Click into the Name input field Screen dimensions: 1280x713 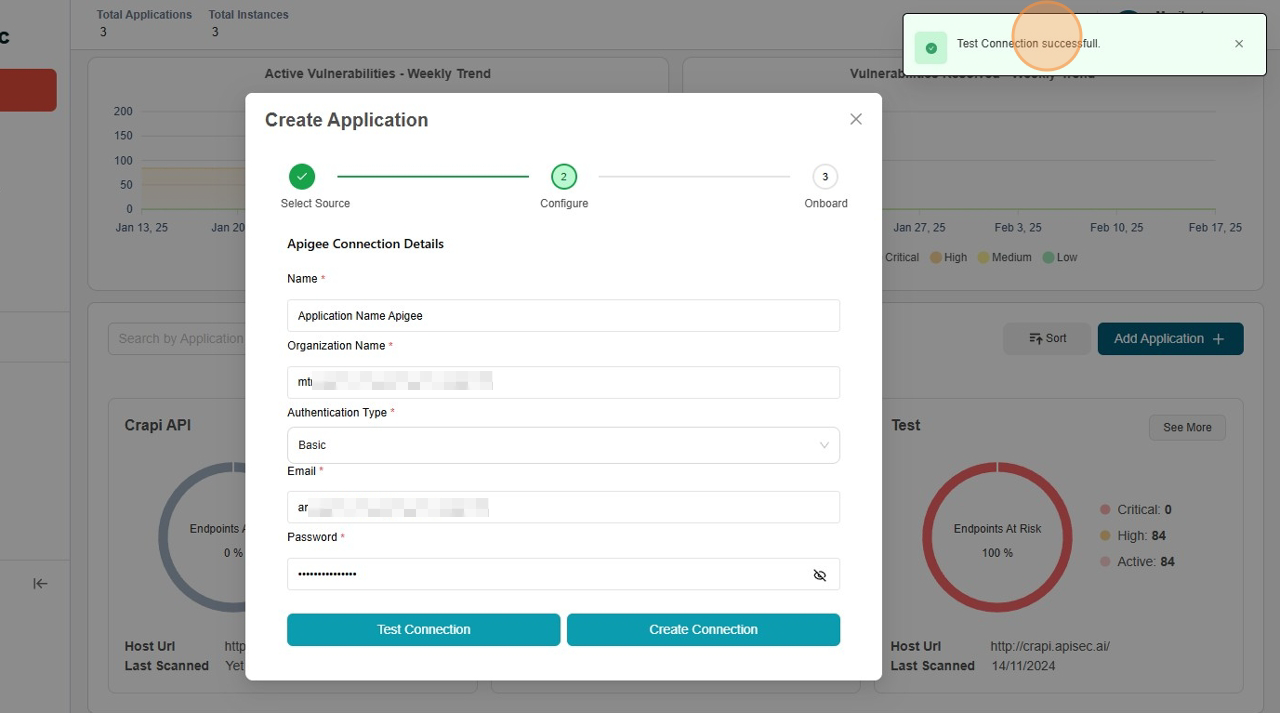click(x=562, y=316)
